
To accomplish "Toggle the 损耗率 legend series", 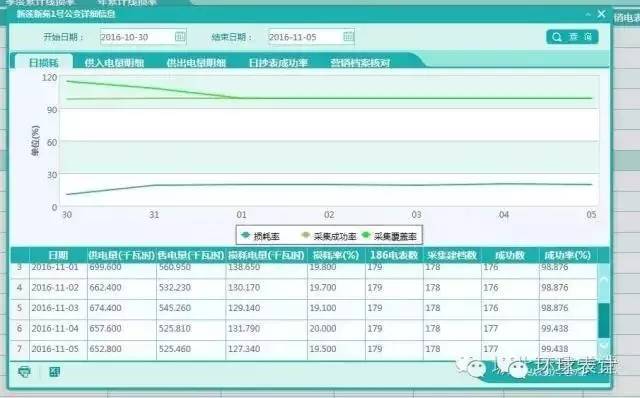I will (260, 236).
